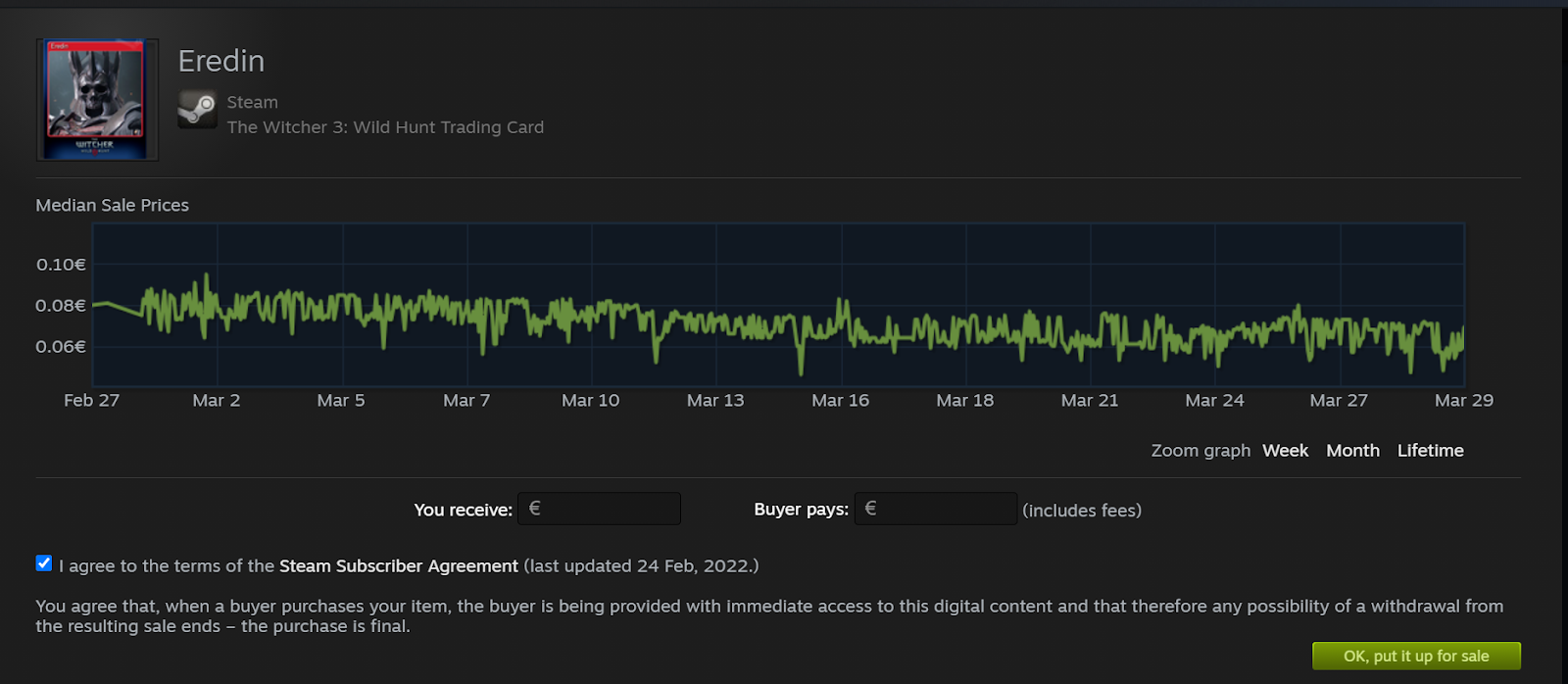Click the Mar 16 axis label
Screen dimensions: 1568x684
click(840, 401)
